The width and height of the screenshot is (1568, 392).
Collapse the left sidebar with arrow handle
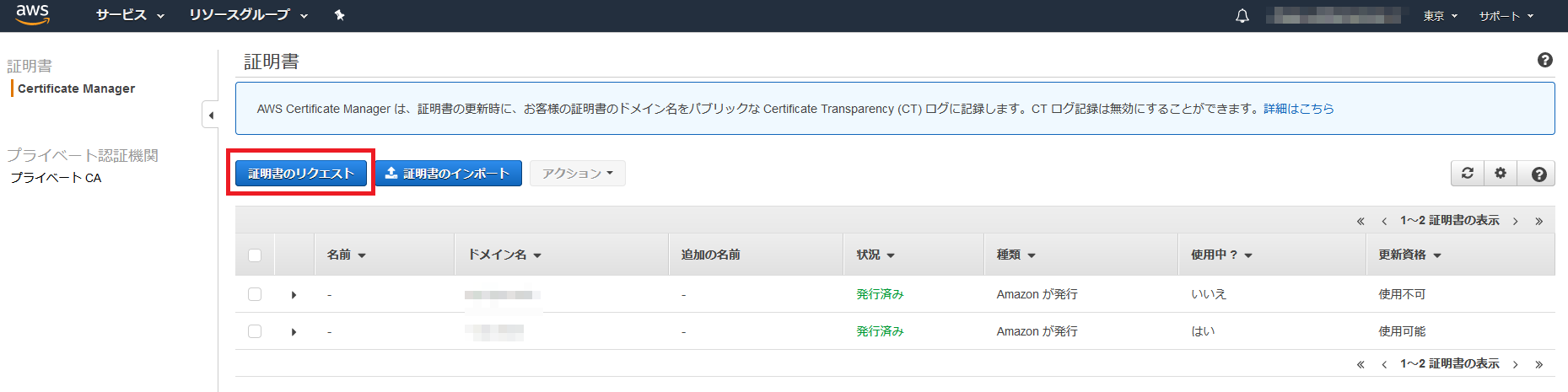211,115
